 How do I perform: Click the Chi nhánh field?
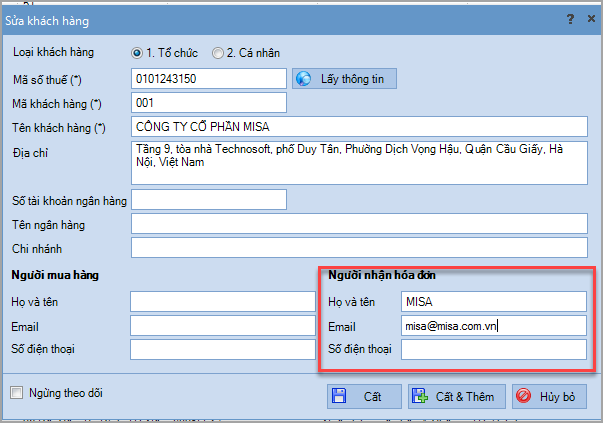[x=359, y=248]
